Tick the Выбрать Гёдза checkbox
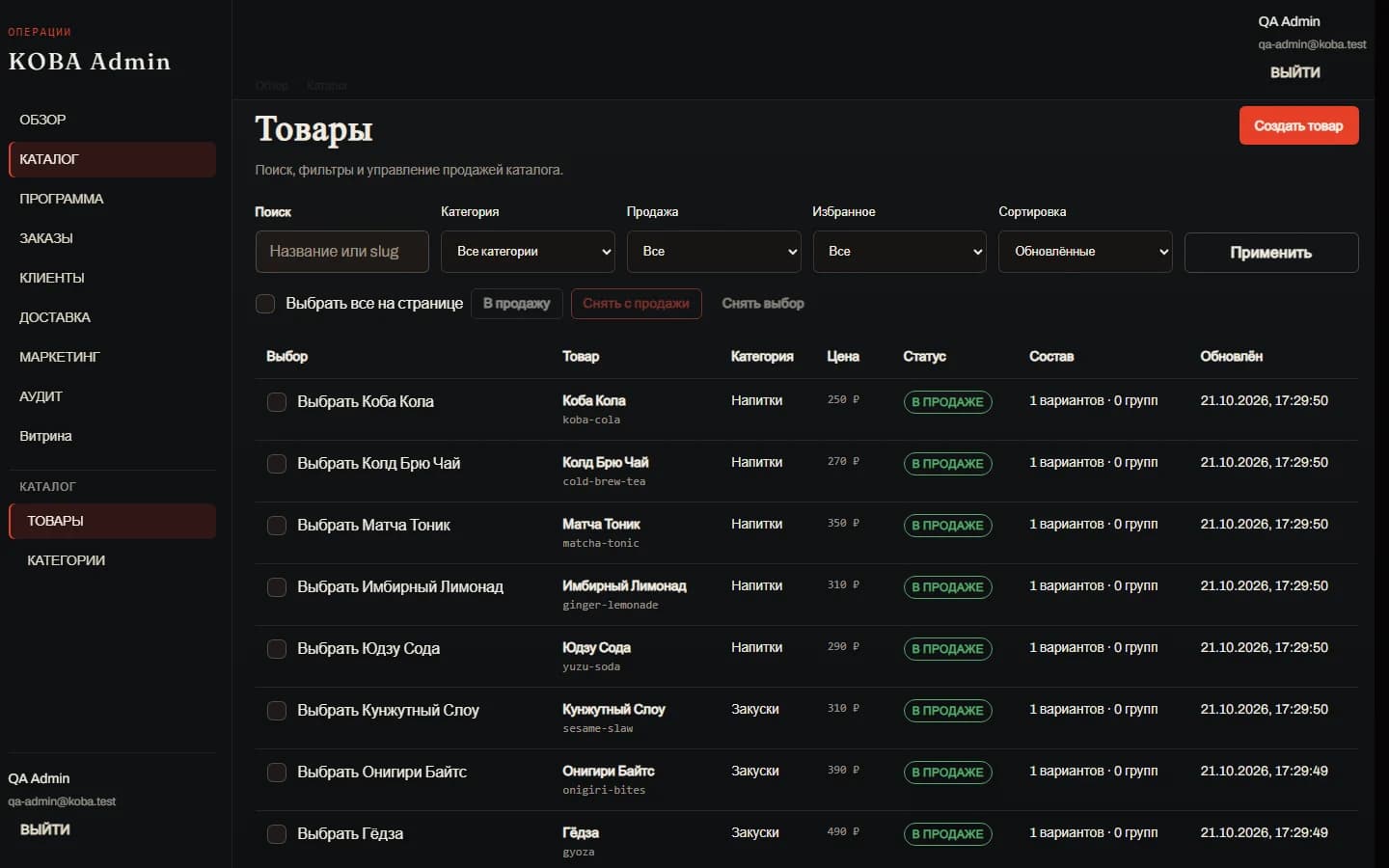1389x868 pixels. coord(277,834)
